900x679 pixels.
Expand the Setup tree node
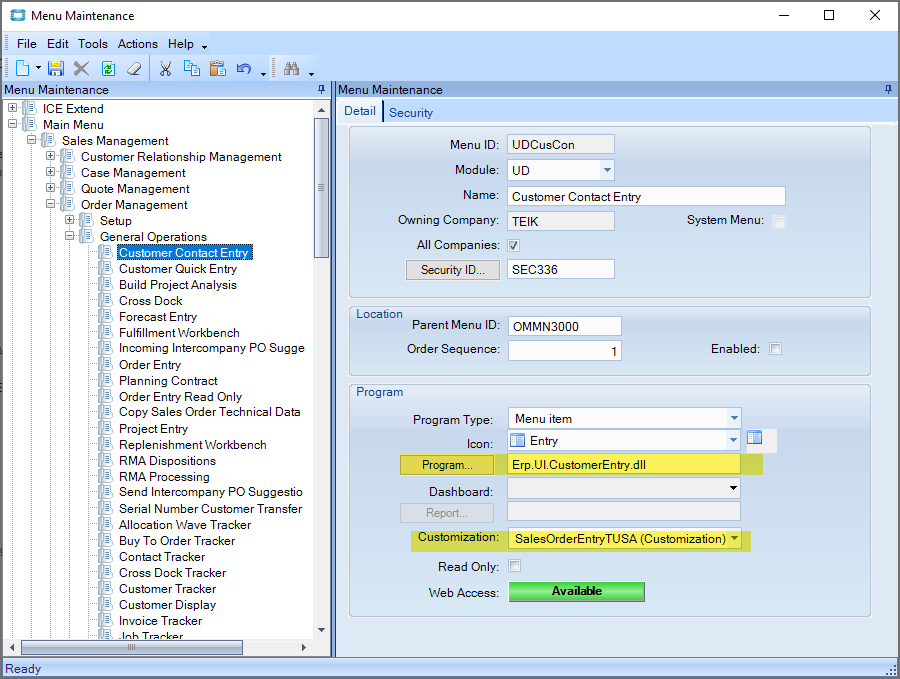(69, 220)
